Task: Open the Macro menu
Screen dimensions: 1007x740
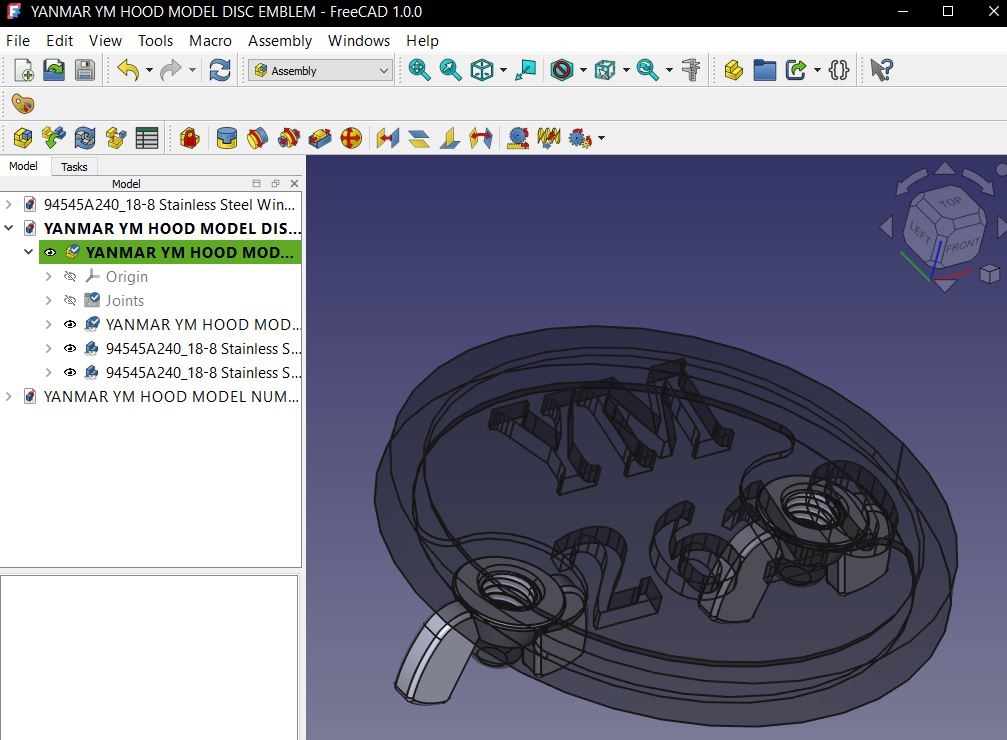Action: coord(210,40)
